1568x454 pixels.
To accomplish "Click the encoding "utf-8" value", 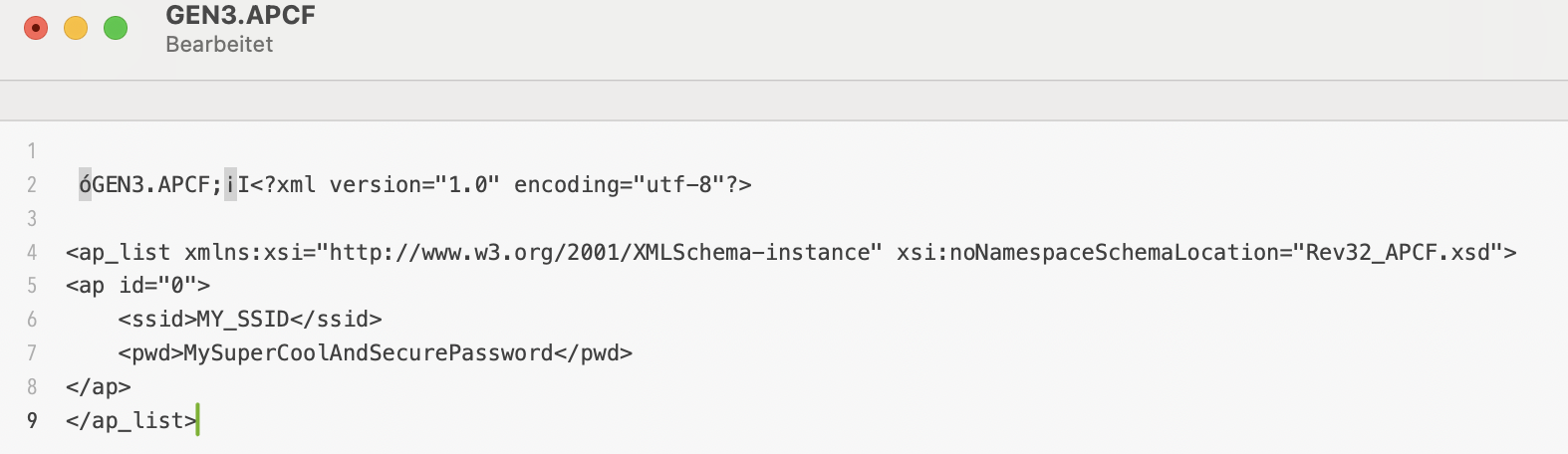I will [677, 185].
